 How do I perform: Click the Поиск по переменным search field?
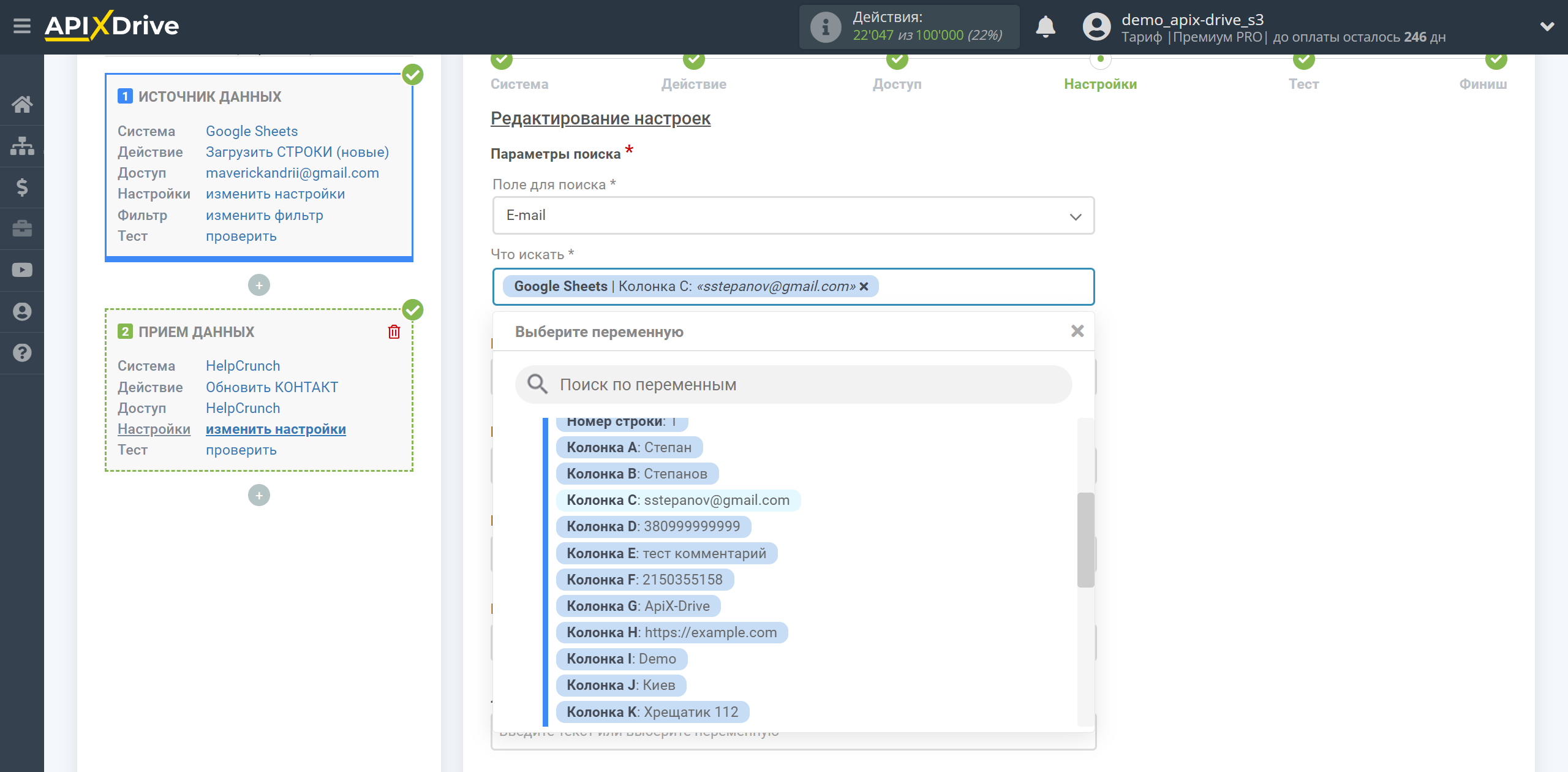[793, 384]
